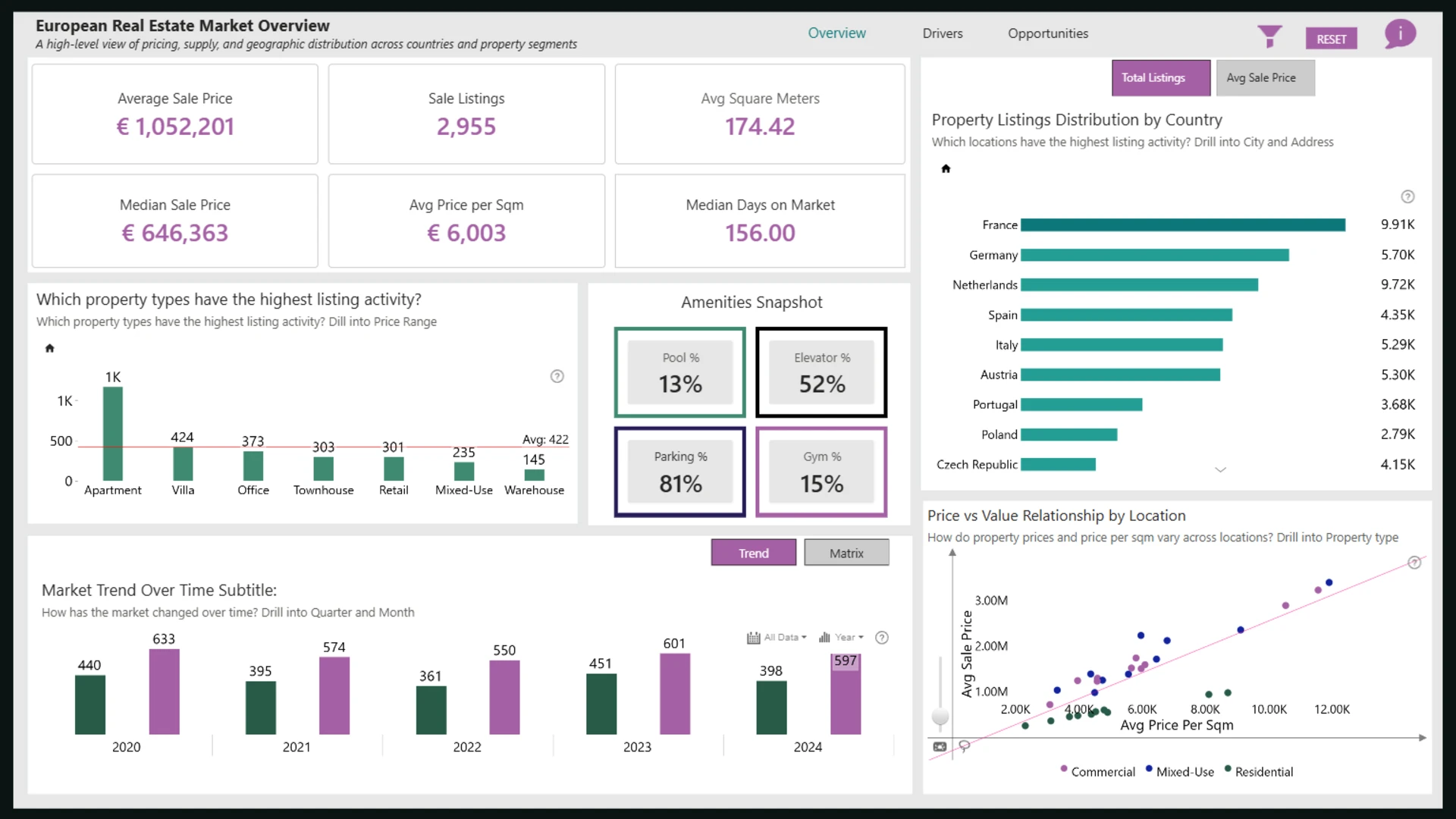The height and width of the screenshot is (819, 1456).
Task: Open help icon on market trend chart
Action: click(882, 638)
